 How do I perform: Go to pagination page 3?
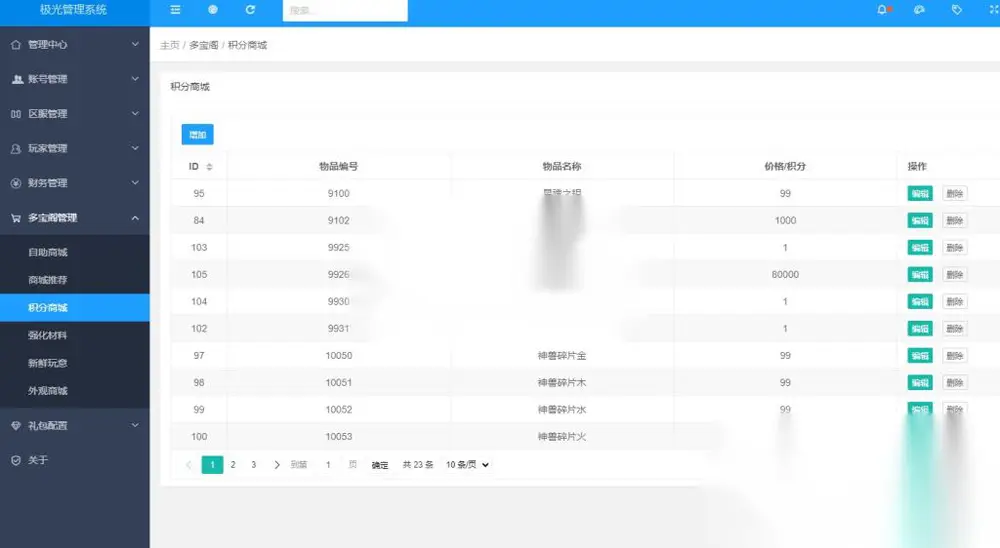click(254, 464)
